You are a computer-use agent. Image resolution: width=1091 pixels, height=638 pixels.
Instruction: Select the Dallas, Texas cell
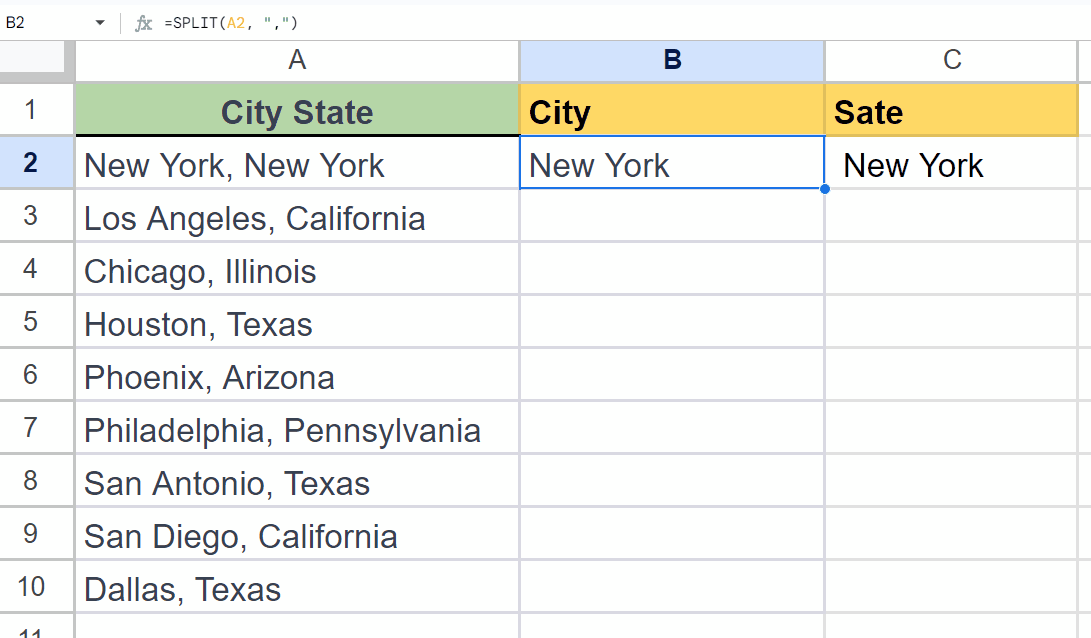coord(296,589)
